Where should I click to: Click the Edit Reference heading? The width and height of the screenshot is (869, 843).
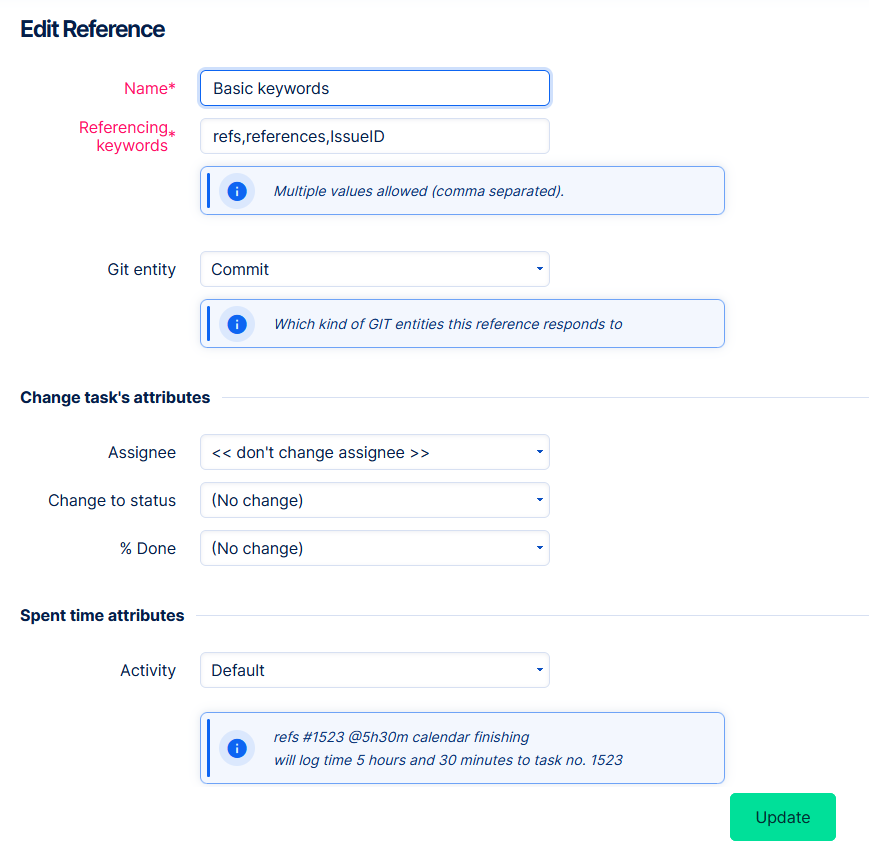pyautogui.click(x=93, y=29)
